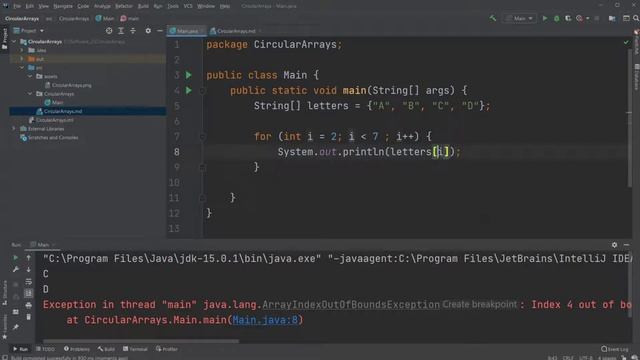Open the Project Structure dialog icon
Screen dimensions: 640x360
[x=612, y=18]
